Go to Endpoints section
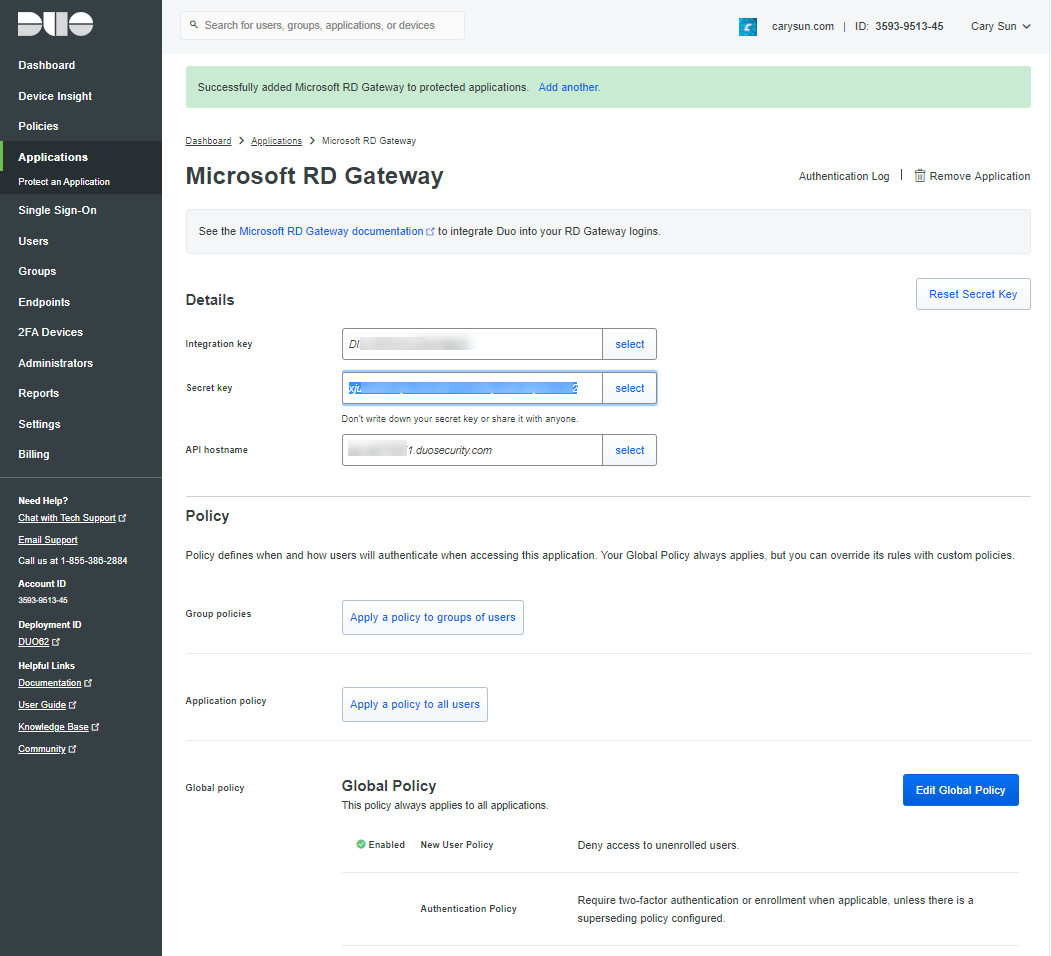Screen dimensions: 1051x956 44,302
